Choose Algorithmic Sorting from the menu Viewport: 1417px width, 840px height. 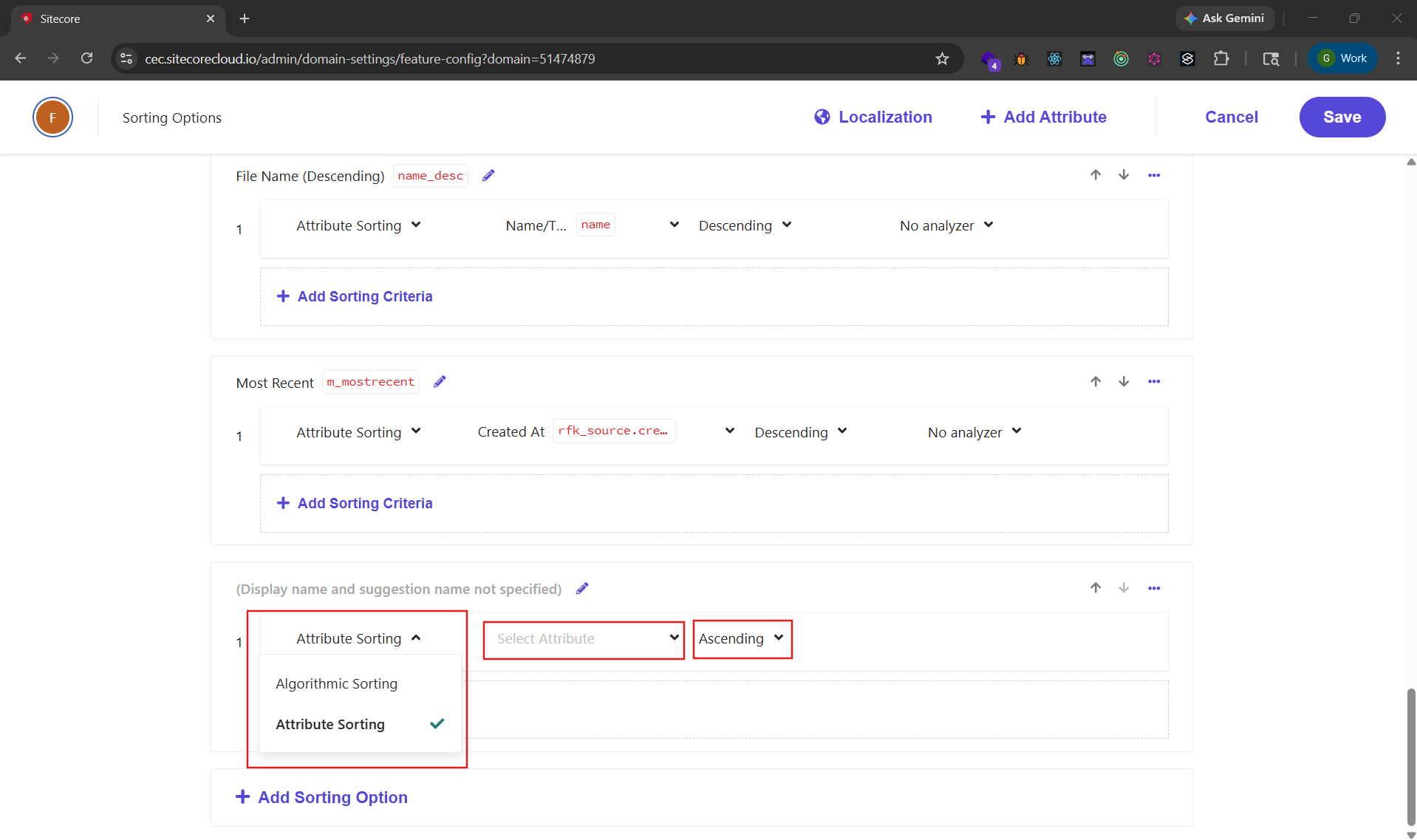click(x=337, y=684)
